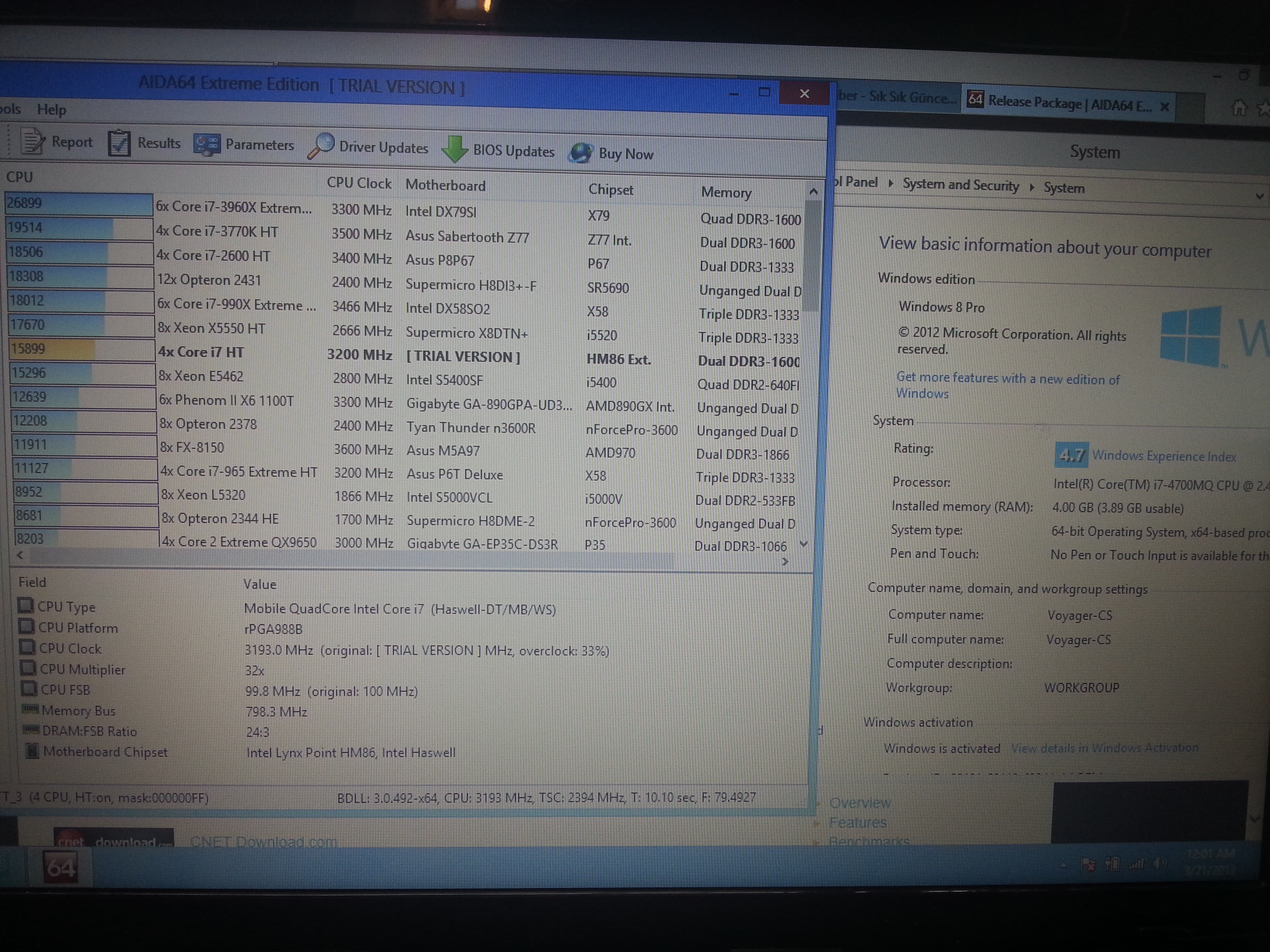
Task: Click Driver Updates magnifier icon
Action: [x=321, y=146]
